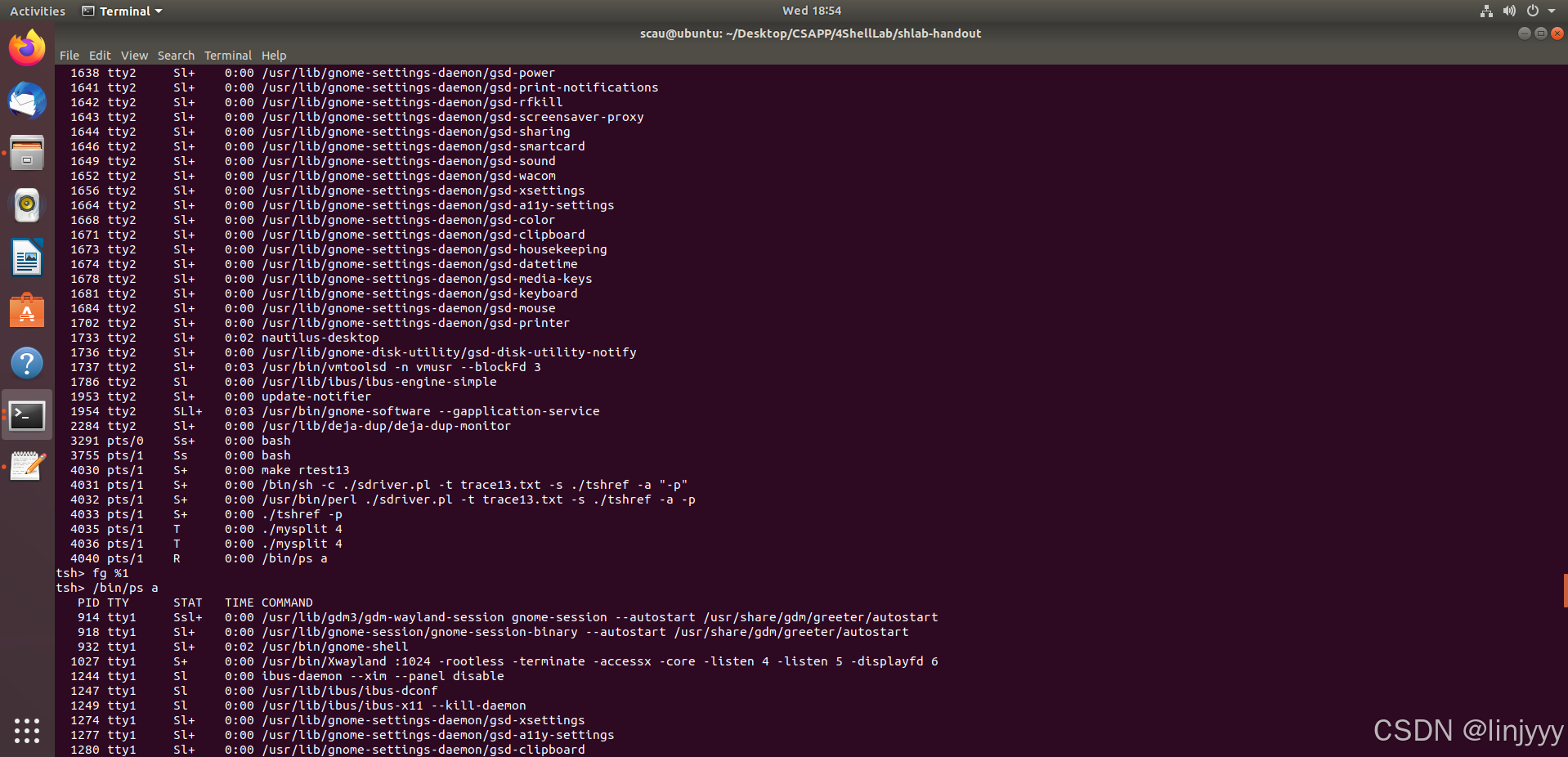Open Rhythmbox music player in dock
The image size is (1568, 757).
[27, 205]
